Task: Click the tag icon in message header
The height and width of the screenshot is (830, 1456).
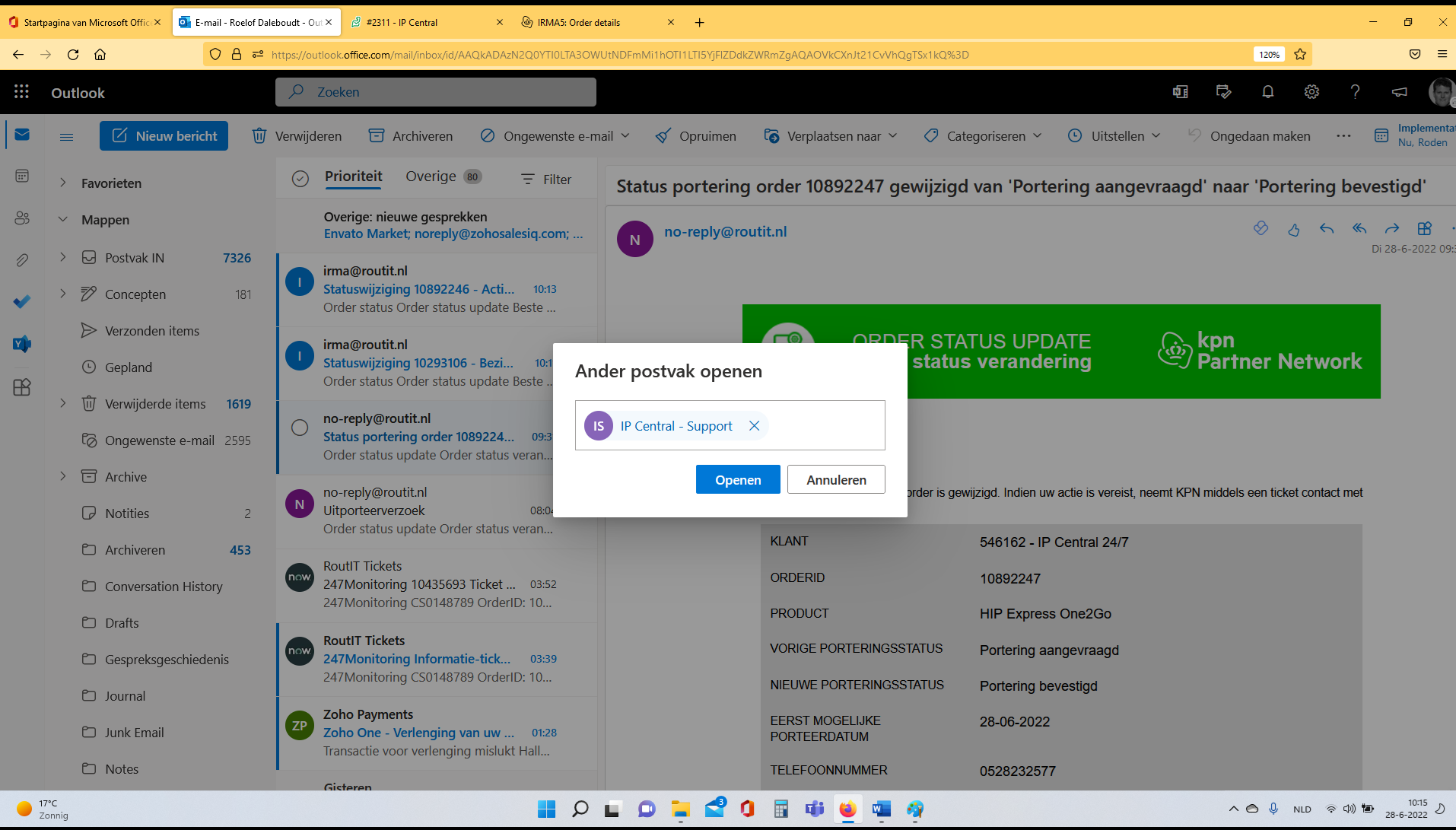Action: tap(1260, 228)
